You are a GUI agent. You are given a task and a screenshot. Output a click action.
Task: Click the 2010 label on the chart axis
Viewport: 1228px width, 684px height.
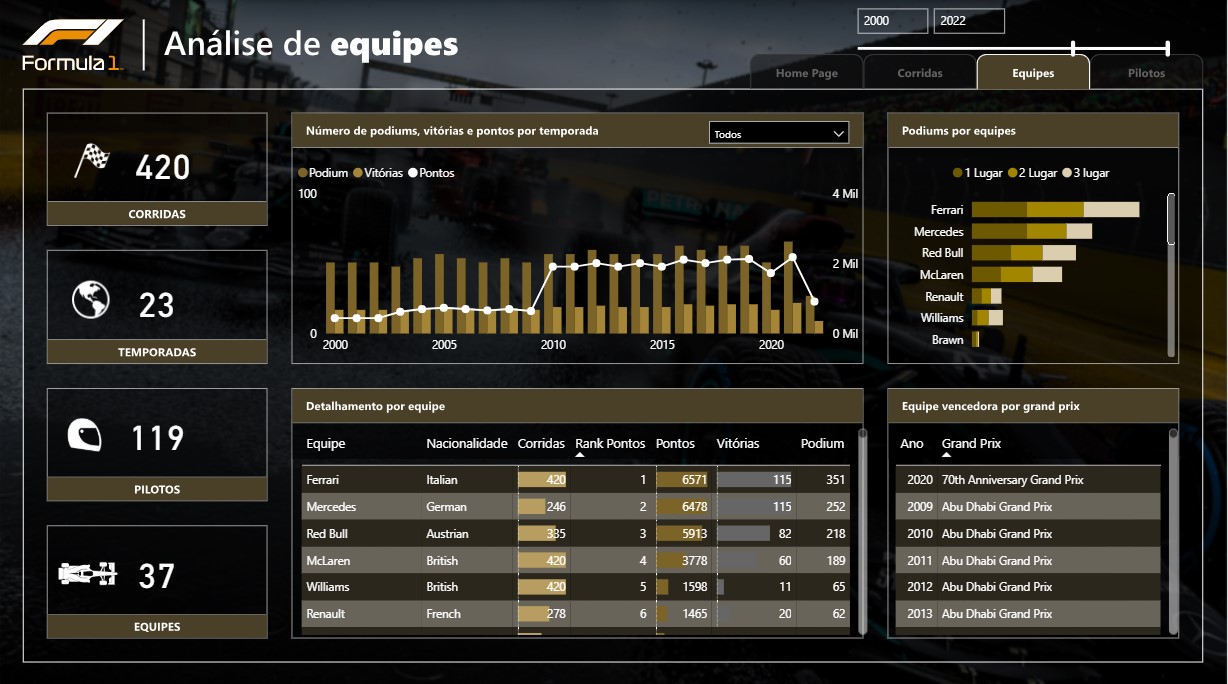553,345
